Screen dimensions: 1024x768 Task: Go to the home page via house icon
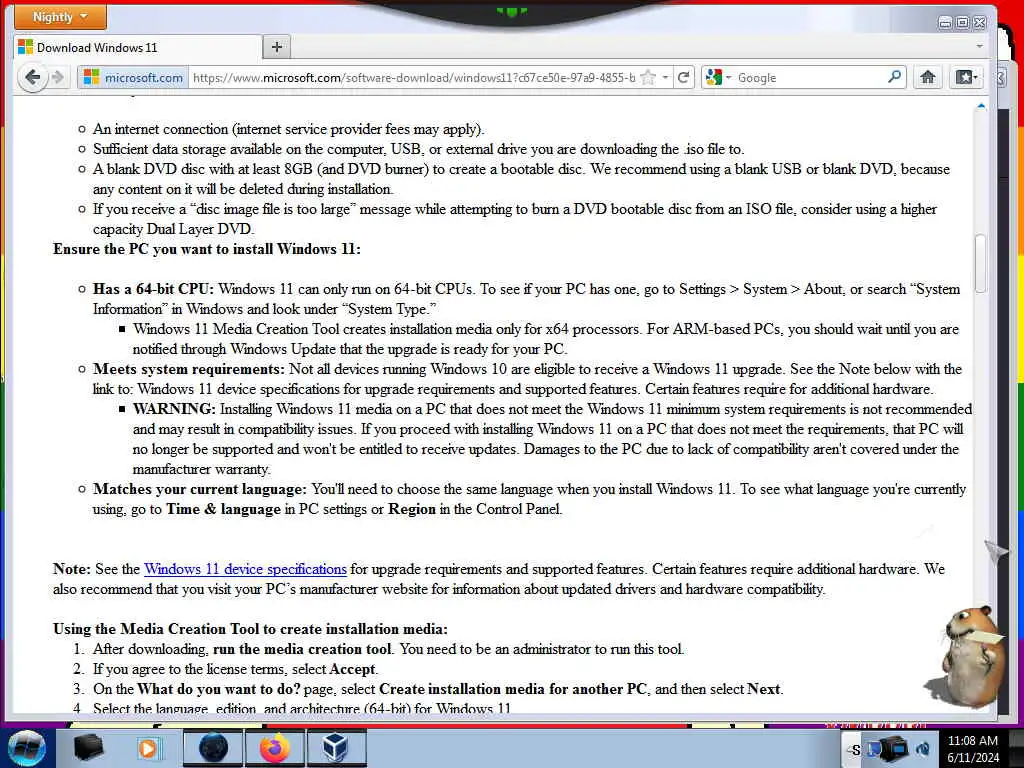(x=927, y=77)
